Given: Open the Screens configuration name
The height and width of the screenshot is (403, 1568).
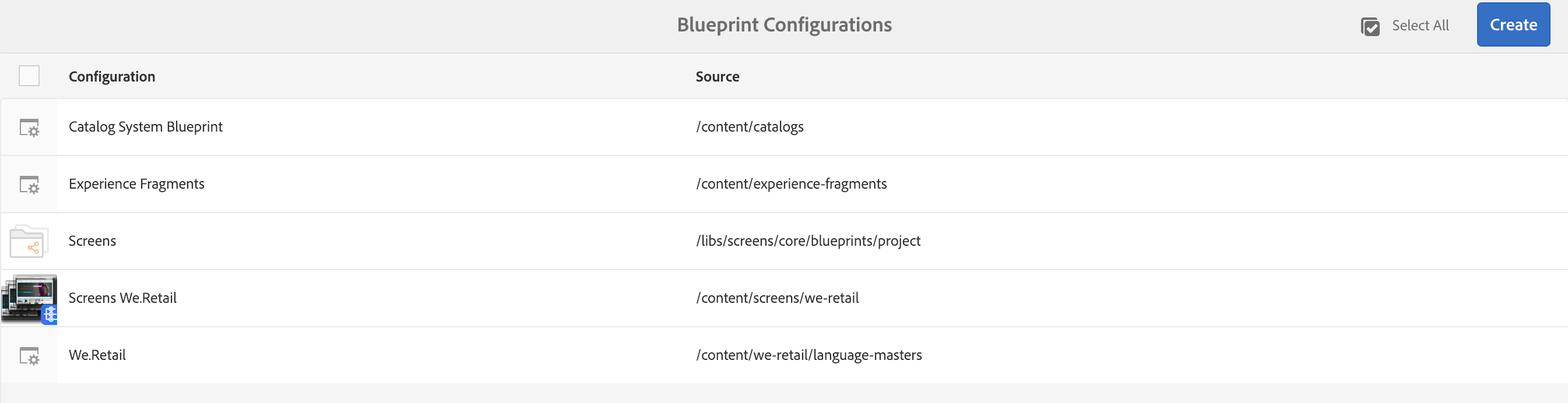Looking at the screenshot, I should 93,241.
